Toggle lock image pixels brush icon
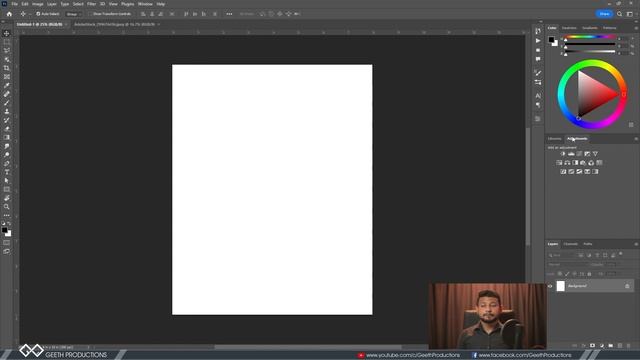 pos(567,274)
